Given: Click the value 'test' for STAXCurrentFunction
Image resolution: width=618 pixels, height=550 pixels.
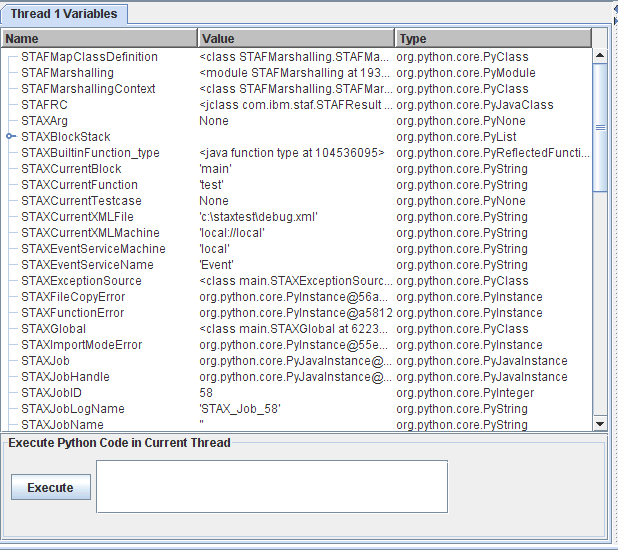Looking at the screenshot, I should [x=212, y=185].
